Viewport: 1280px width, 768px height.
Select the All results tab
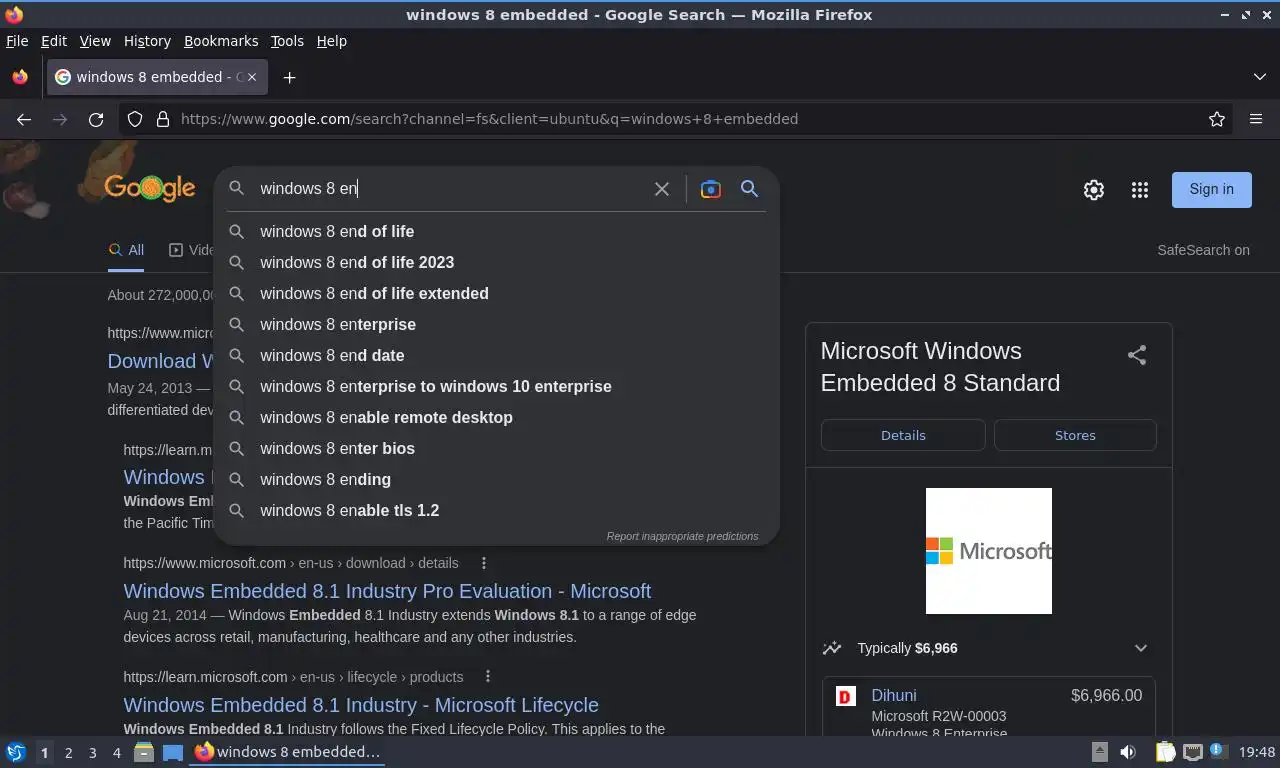coord(126,250)
